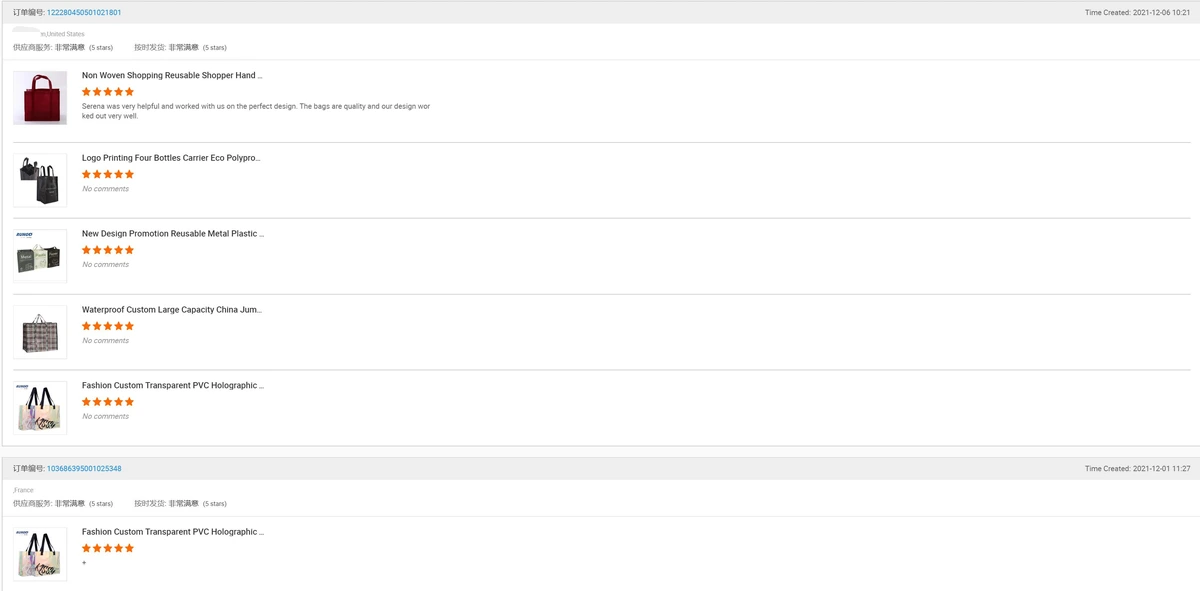The image size is (1200, 591).
Task: Click 'Time Created: 2021-12-06 10:21' text
Action: (x=1137, y=13)
